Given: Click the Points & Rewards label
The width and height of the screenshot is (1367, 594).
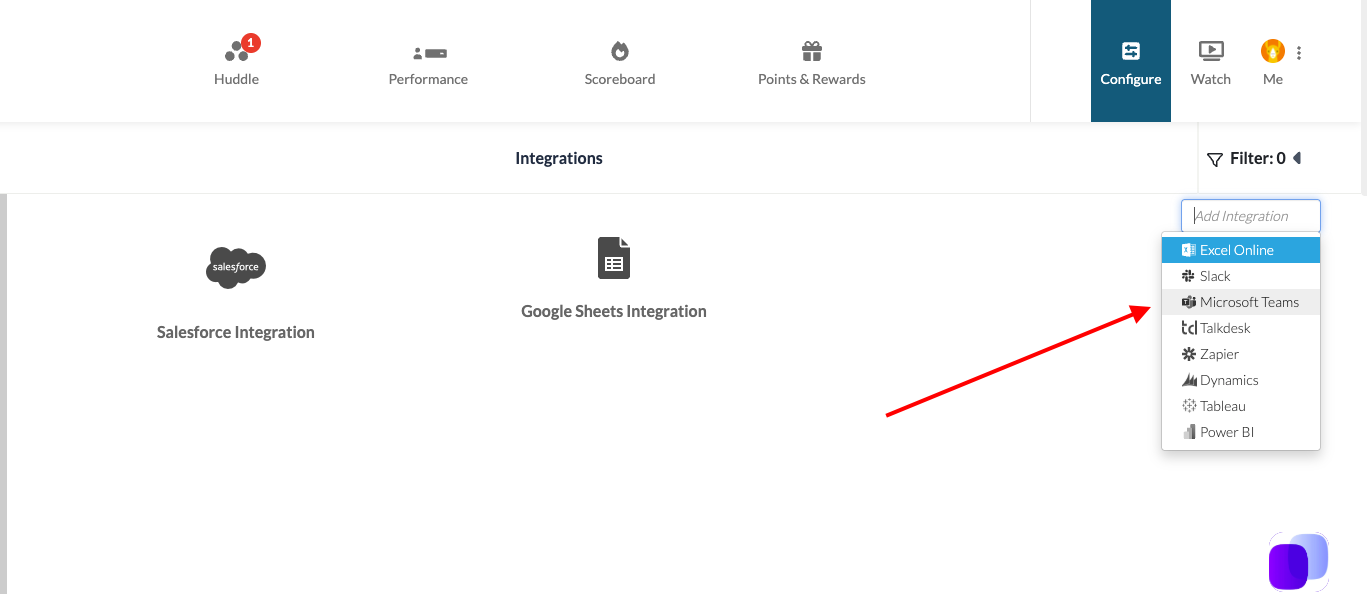Looking at the screenshot, I should 812,79.
